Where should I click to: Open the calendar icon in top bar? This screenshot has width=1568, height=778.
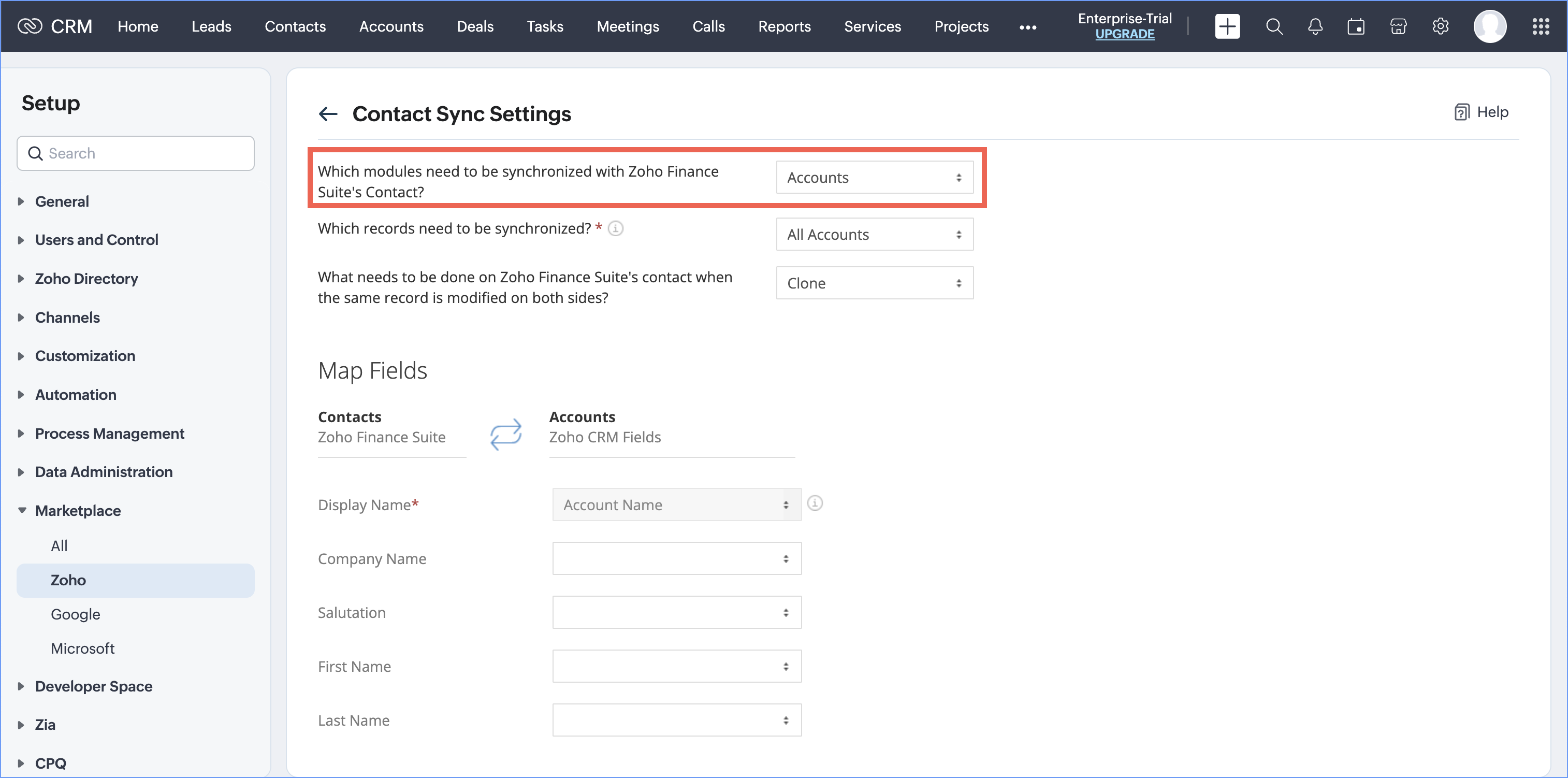point(1356,27)
